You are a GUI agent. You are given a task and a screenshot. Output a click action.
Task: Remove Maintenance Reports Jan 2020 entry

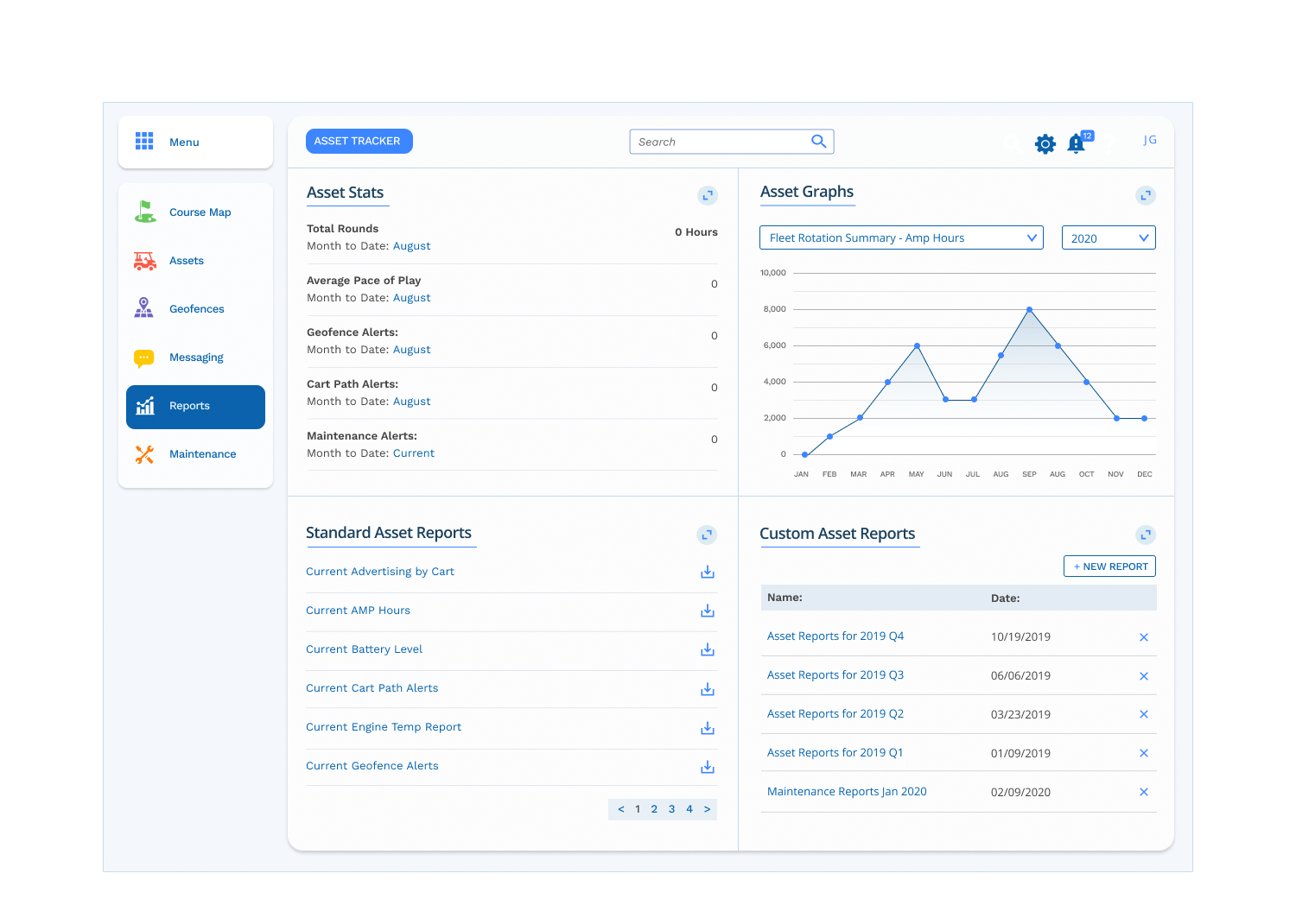(x=1143, y=792)
